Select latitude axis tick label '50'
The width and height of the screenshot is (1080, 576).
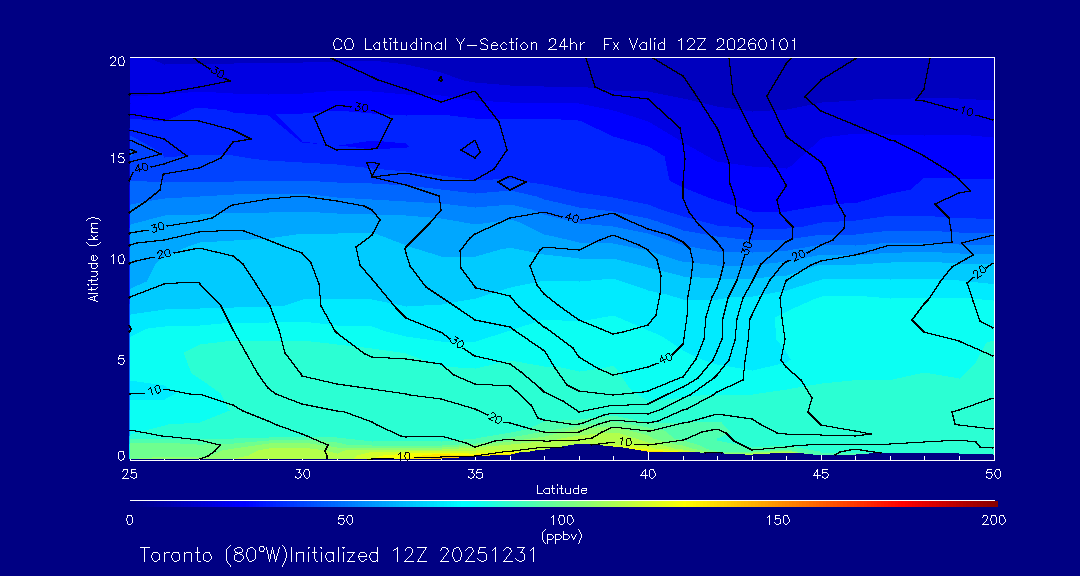click(994, 474)
